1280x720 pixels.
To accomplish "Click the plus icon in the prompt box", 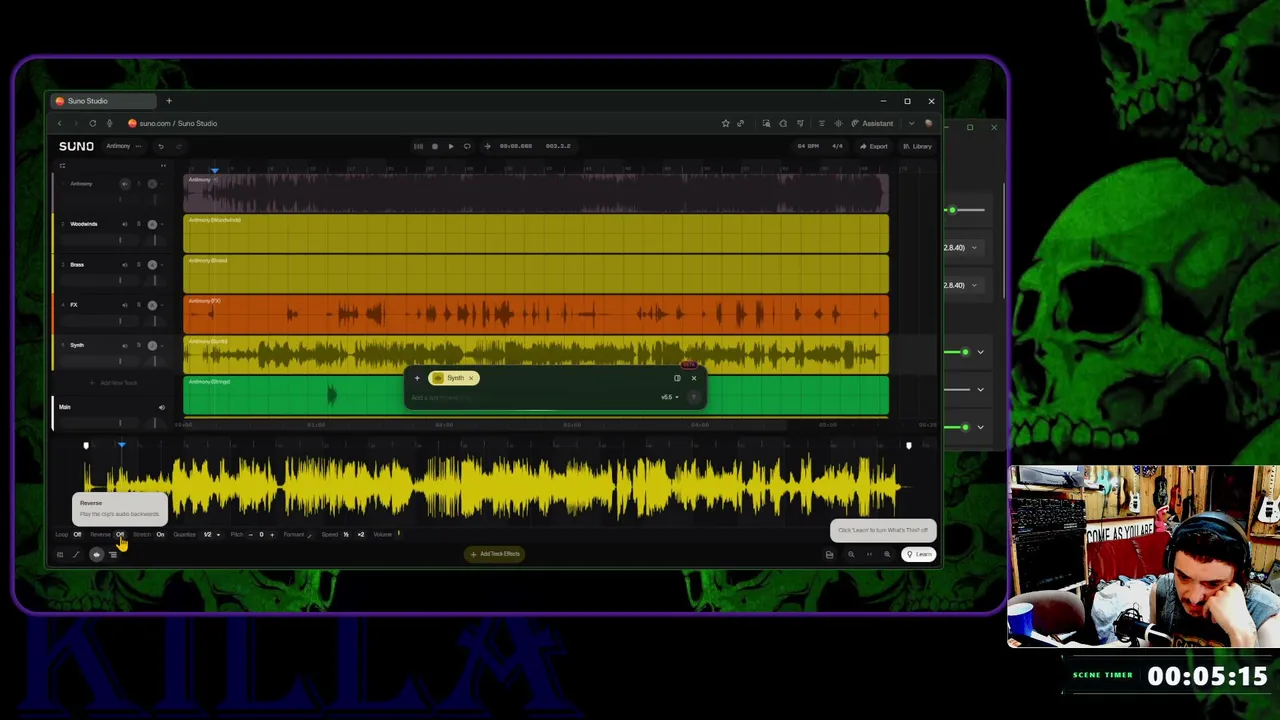I will tap(417, 378).
